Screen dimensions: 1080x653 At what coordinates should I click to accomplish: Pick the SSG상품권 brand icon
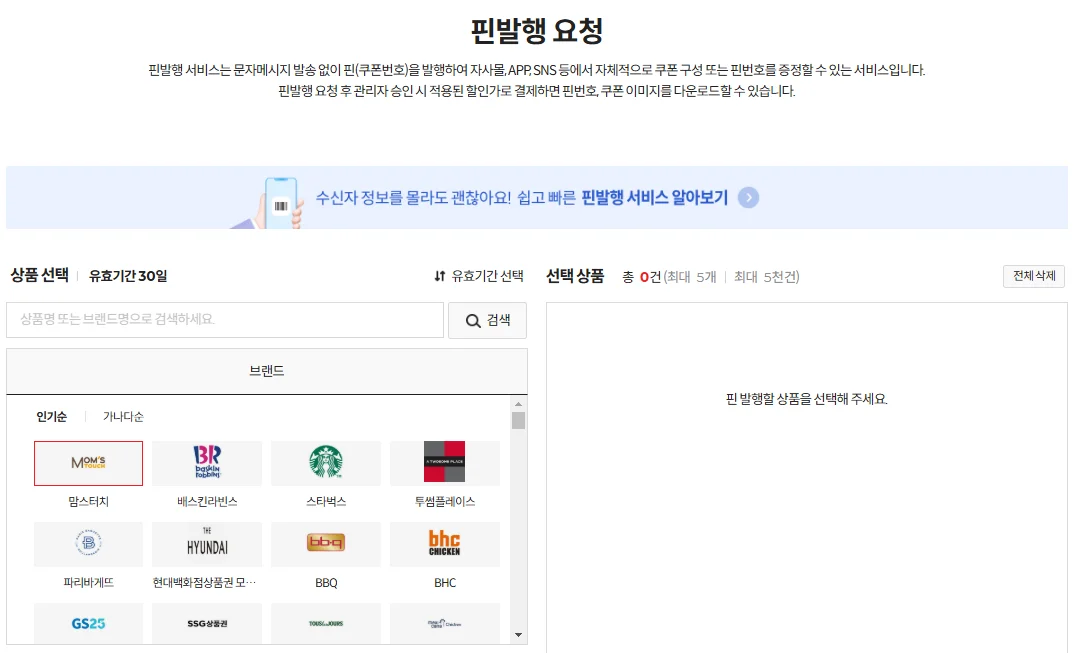pos(207,623)
